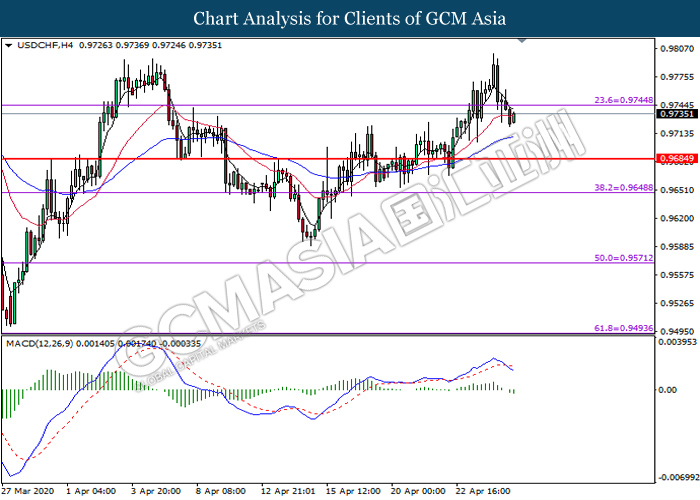Image resolution: width=700 pixels, height=500 pixels.
Task: Click the 0.00 MACD zero level value
Action: pyautogui.click(x=668, y=390)
